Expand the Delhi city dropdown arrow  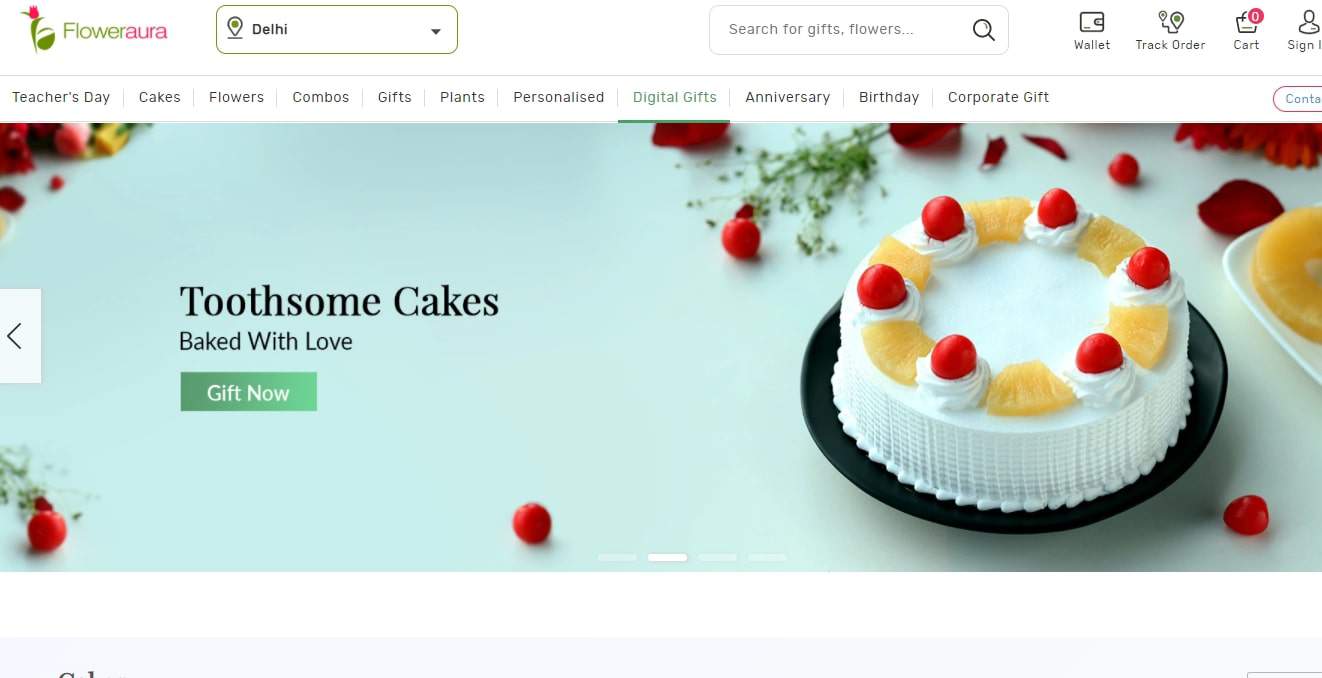point(436,31)
